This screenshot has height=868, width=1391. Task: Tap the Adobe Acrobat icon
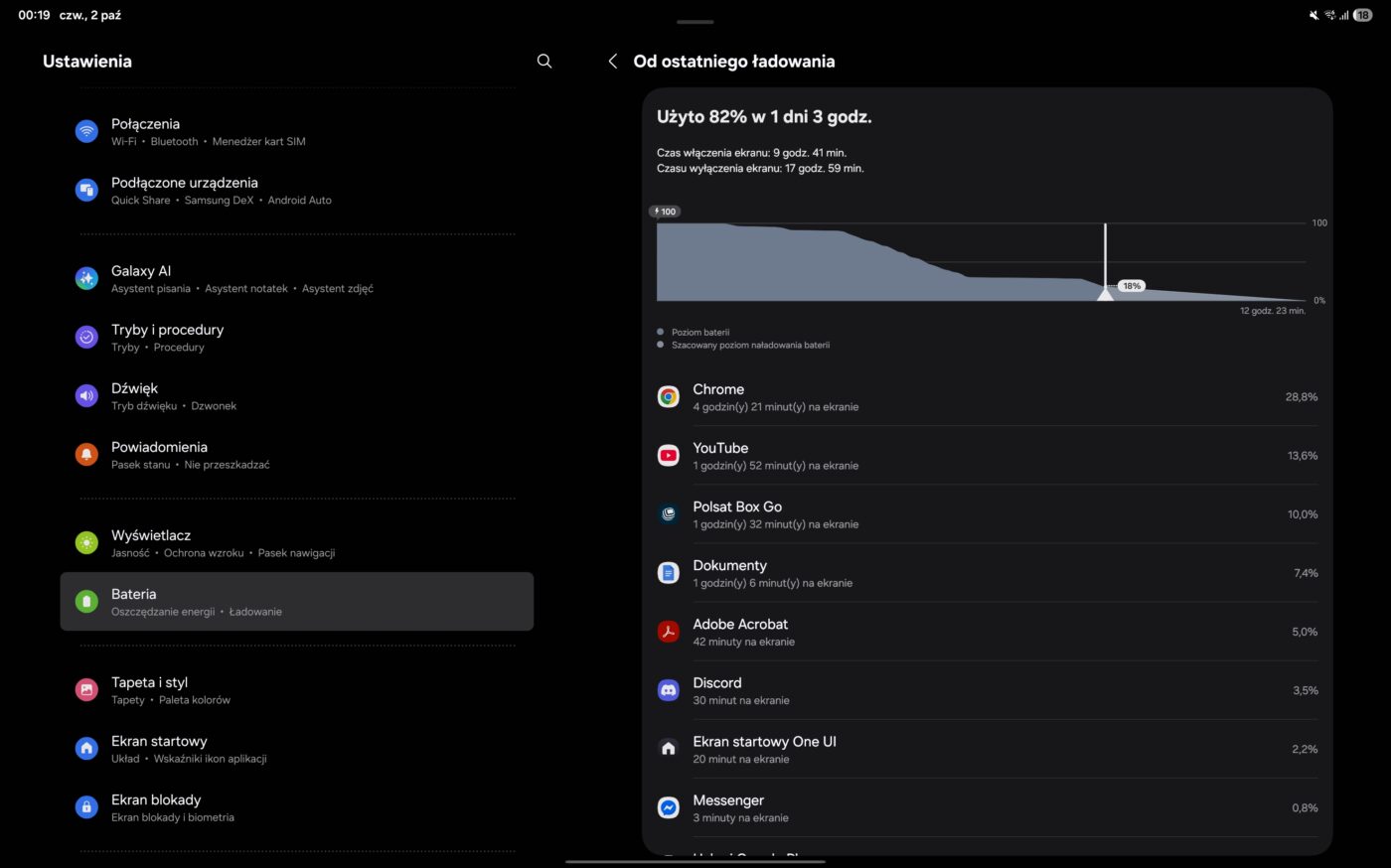point(669,632)
